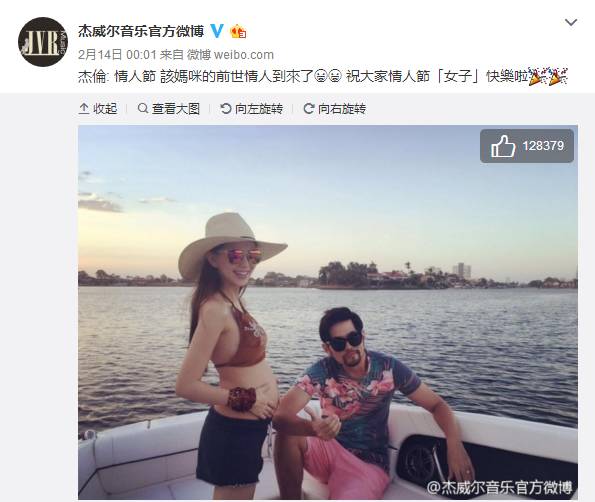The image size is (595, 502).
Task: Click the like count 128379
Action: 543,146
